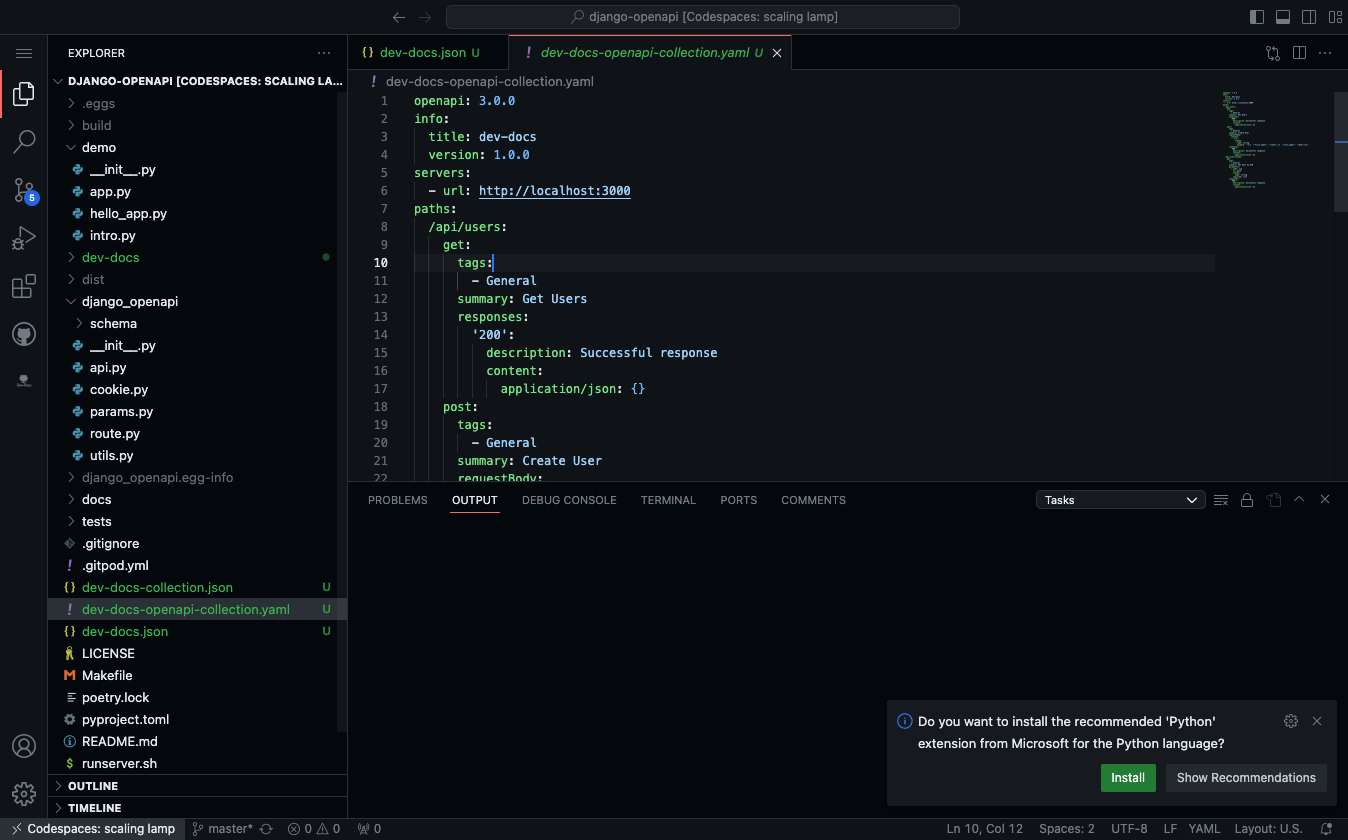
Task: Open the Search view in activity bar
Action: (x=24, y=142)
